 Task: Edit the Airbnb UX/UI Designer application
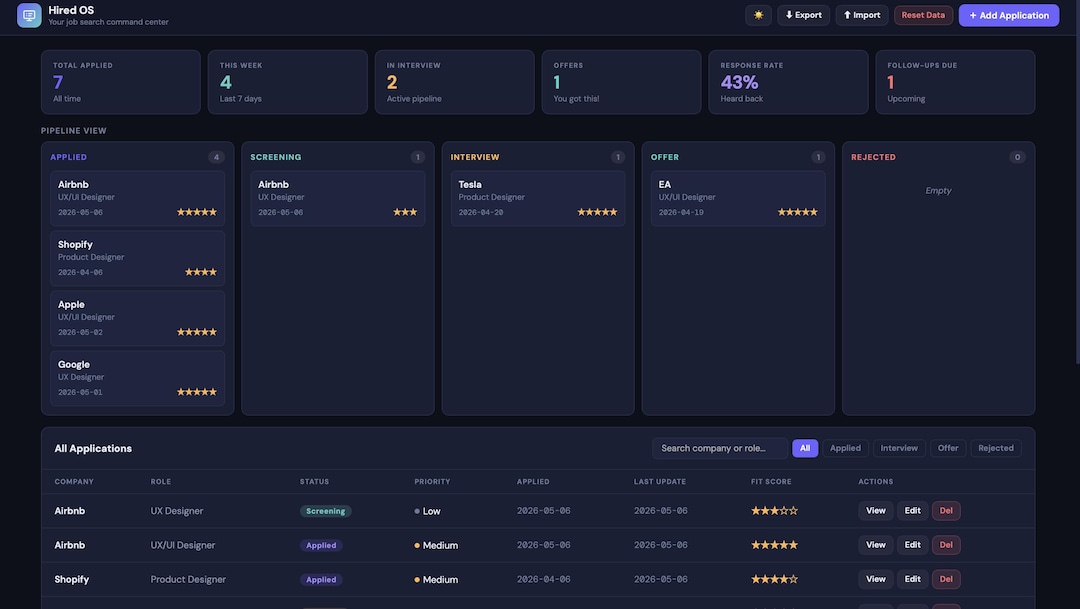tap(912, 545)
